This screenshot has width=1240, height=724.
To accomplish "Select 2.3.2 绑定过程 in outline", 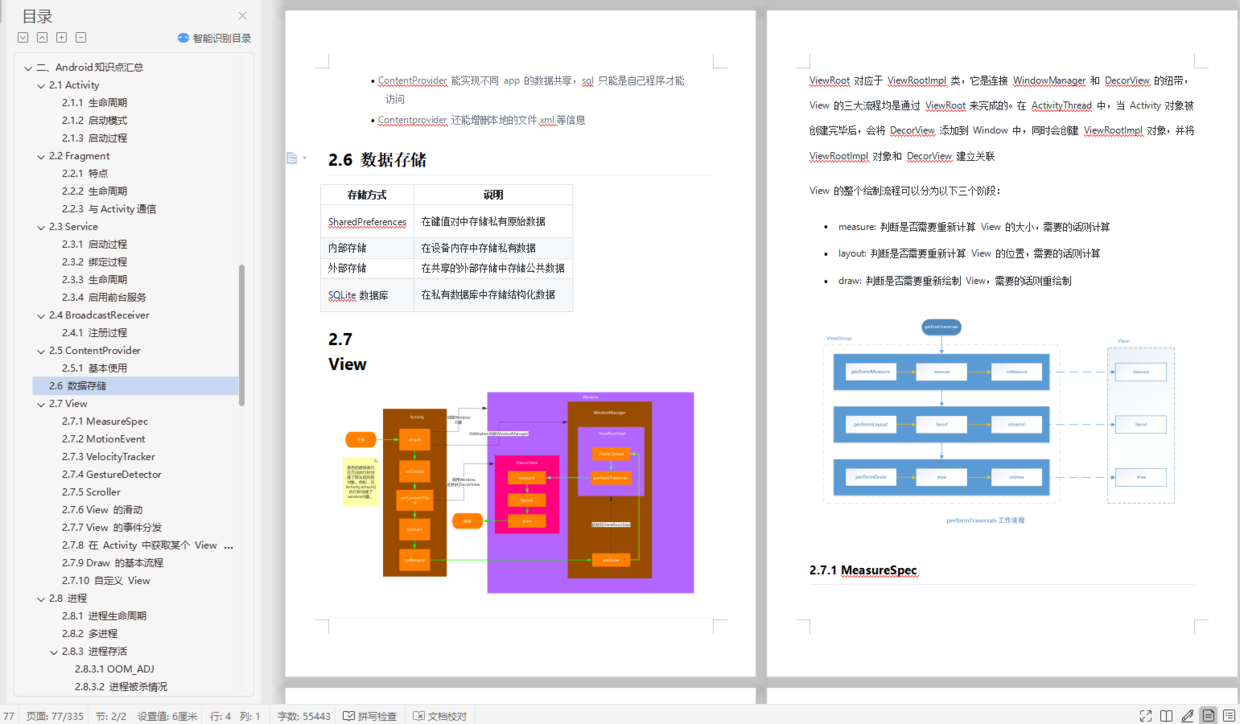I will coord(94,262).
